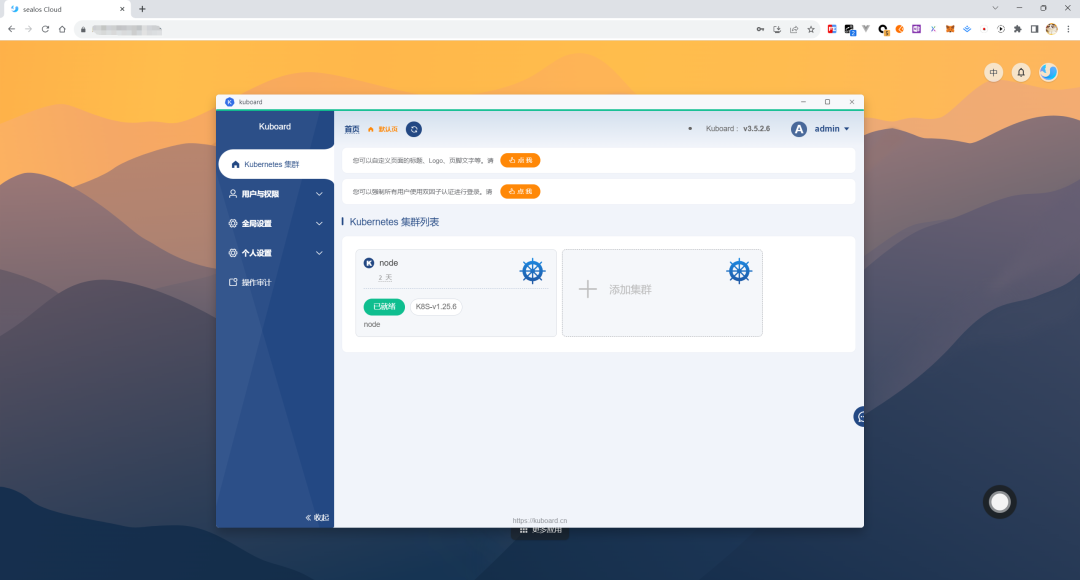Screen dimensions: 1080x580
Task: Click the media control play extension icon
Action: (x=1001, y=29)
